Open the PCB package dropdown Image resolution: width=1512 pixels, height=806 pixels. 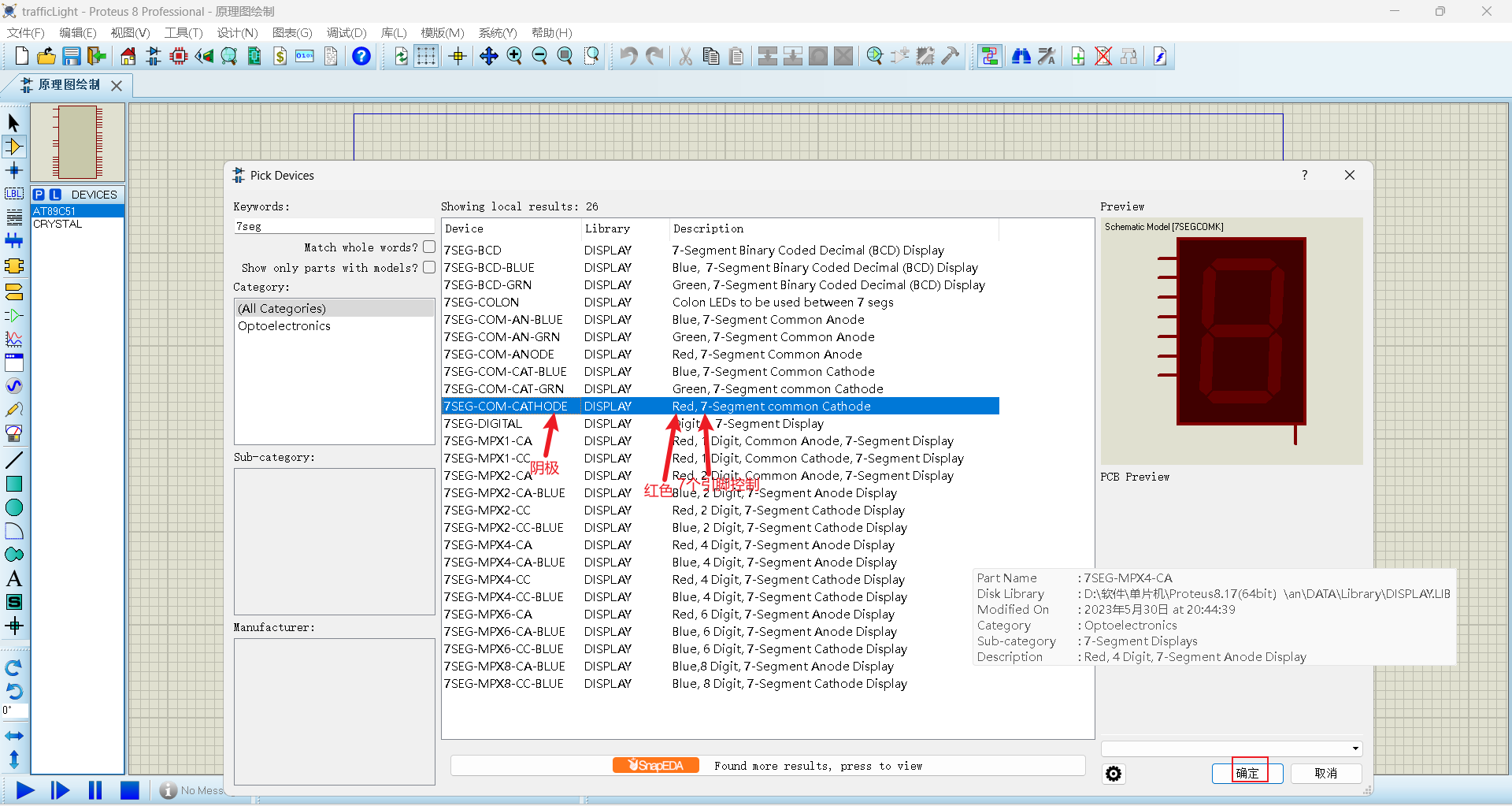[1232, 748]
